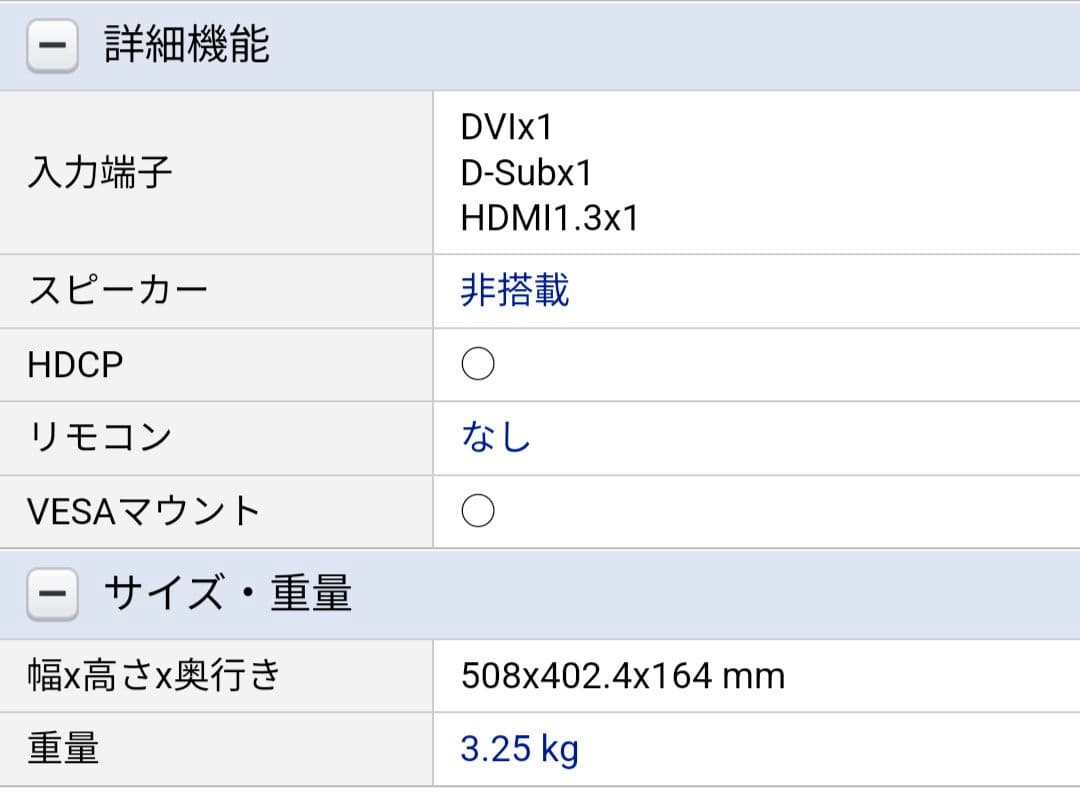The height and width of the screenshot is (800, 1080).
Task: Click the 508x402.4x164 mm dimensions value
Action: coord(623,675)
